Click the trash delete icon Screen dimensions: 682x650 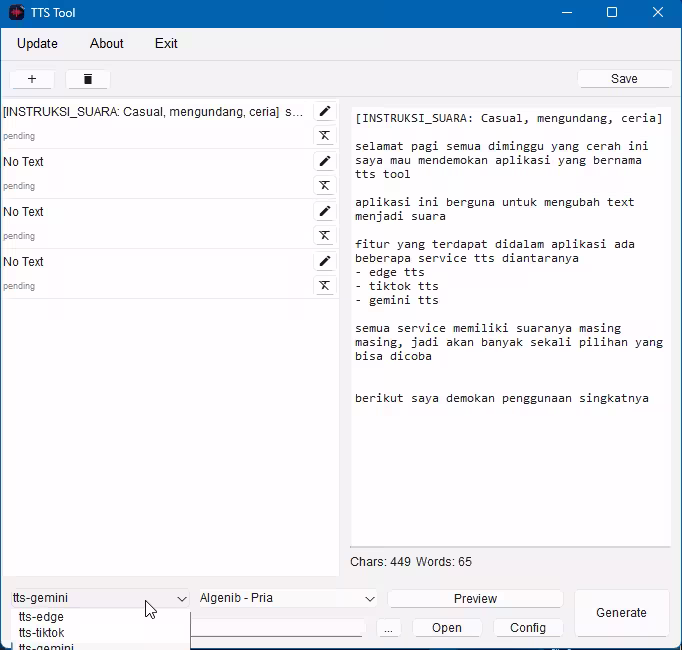(x=87, y=79)
